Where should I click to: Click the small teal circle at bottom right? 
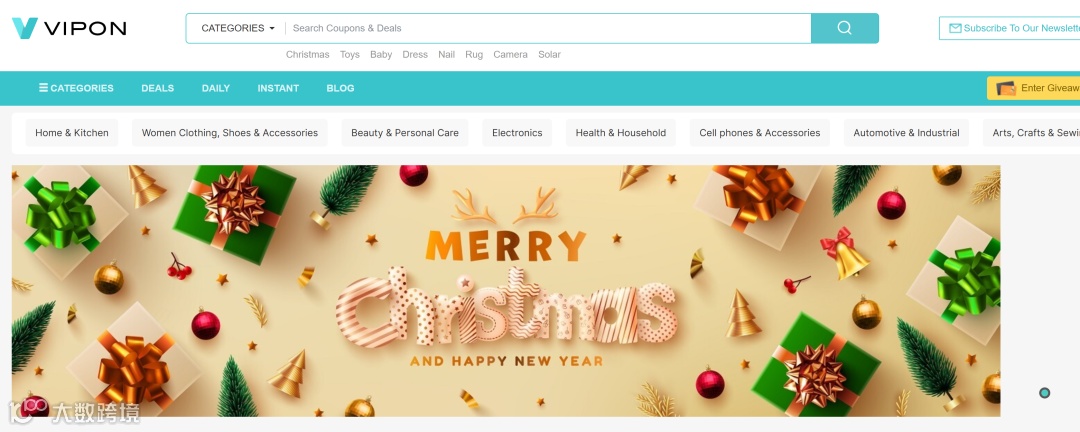coord(1044,393)
